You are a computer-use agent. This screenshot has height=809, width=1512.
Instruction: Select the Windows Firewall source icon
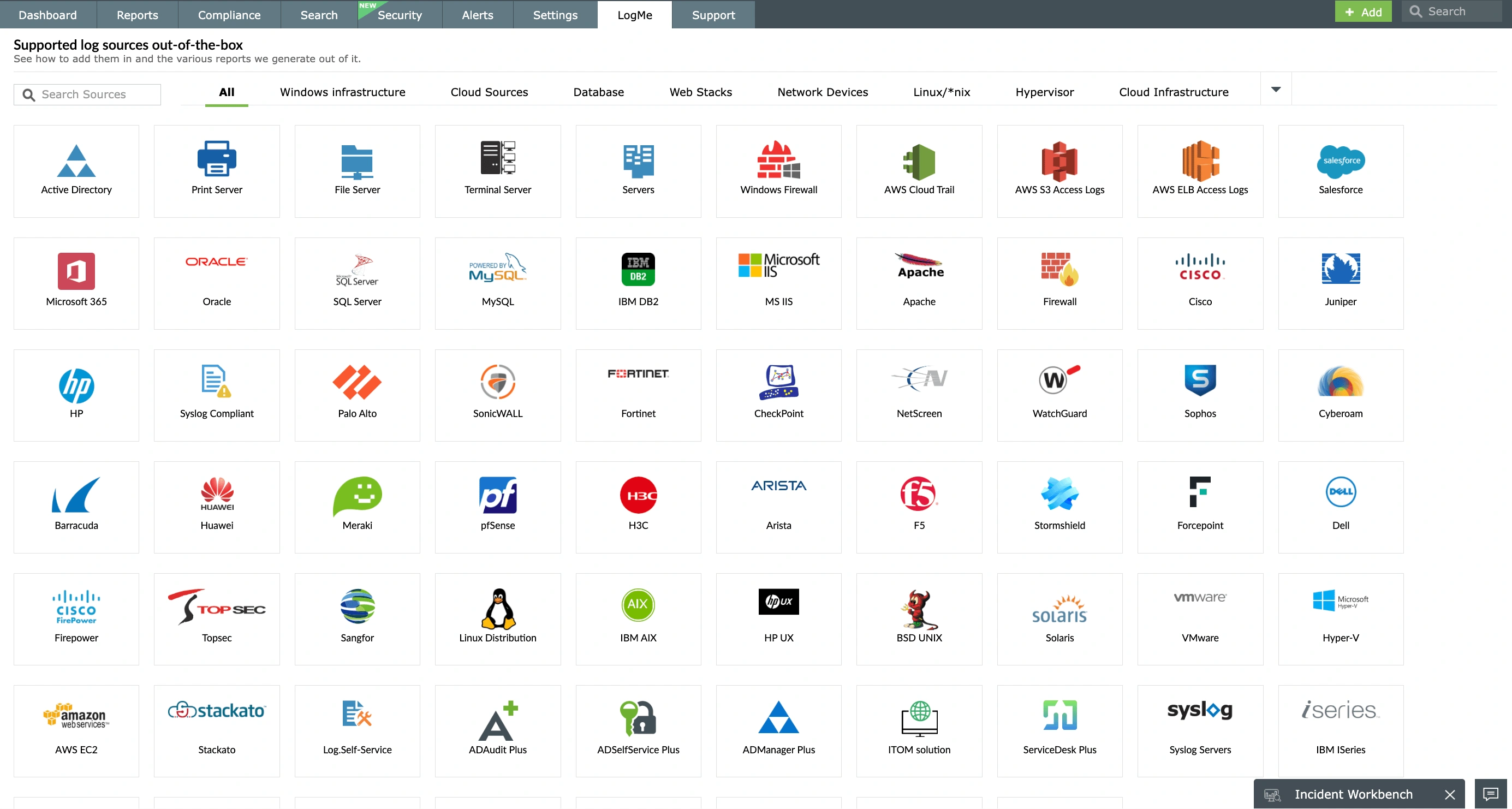click(x=778, y=160)
